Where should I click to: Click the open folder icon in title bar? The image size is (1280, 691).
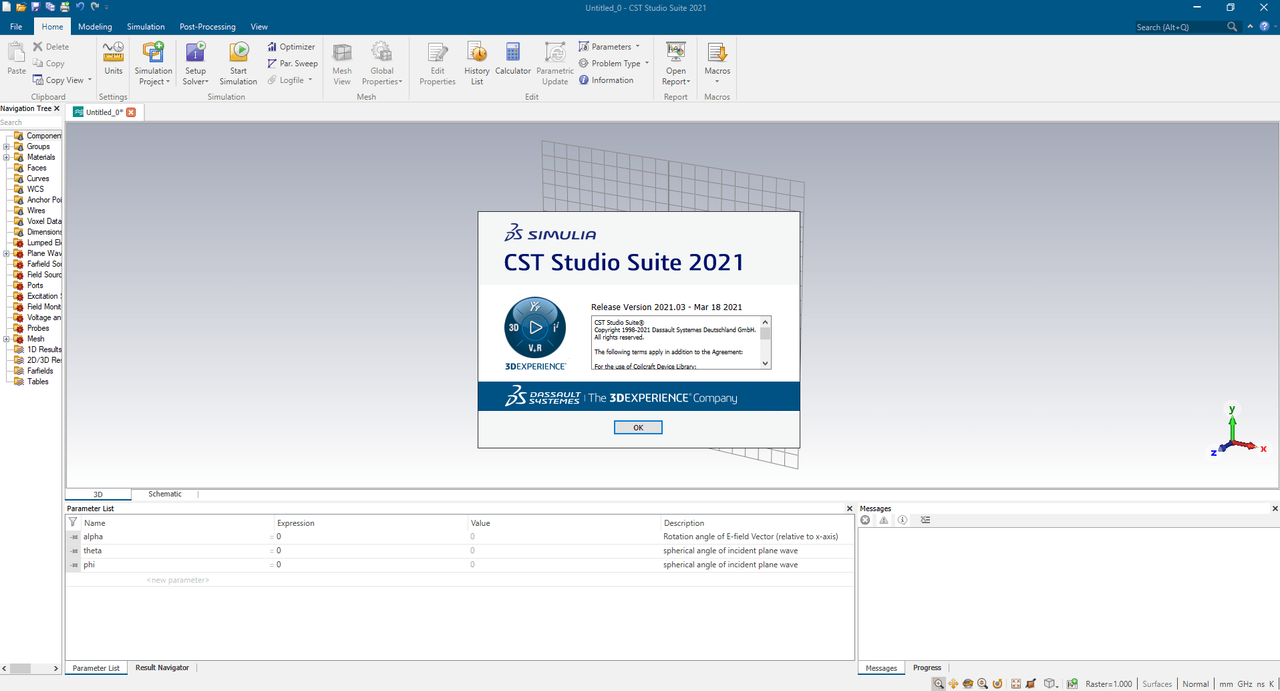pos(20,7)
